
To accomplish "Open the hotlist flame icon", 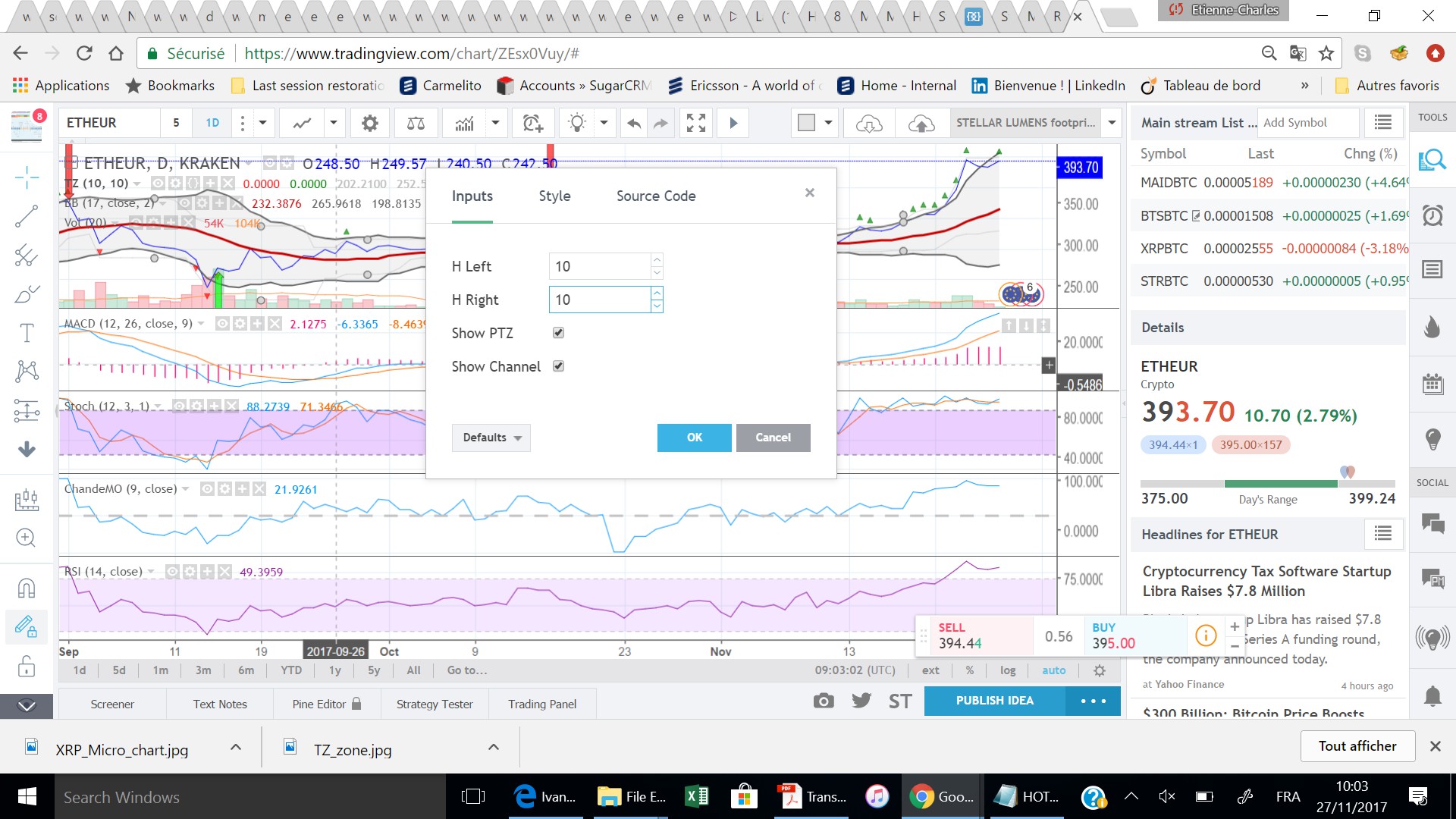I will pyautogui.click(x=1432, y=327).
